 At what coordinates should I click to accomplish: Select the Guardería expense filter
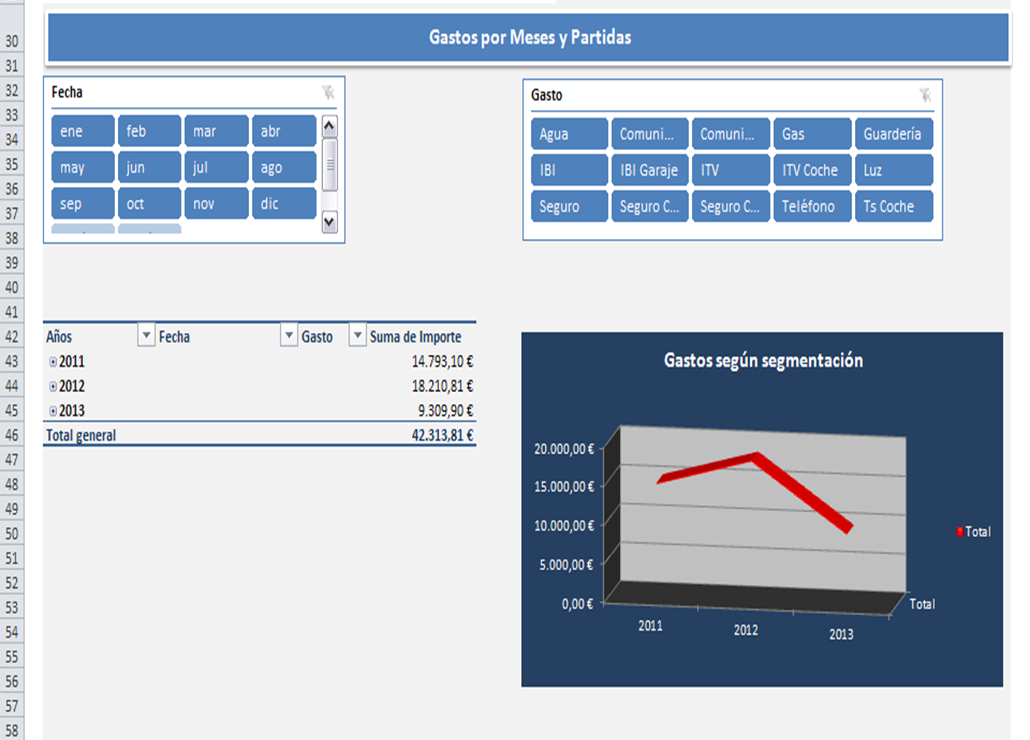(x=893, y=134)
